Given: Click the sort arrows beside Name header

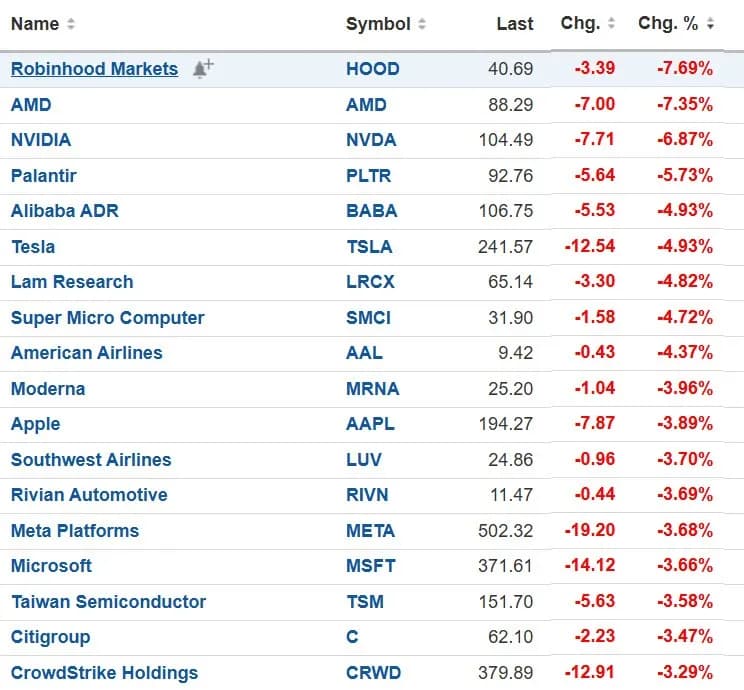Looking at the screenshot, I should click(x=71, y=24).
